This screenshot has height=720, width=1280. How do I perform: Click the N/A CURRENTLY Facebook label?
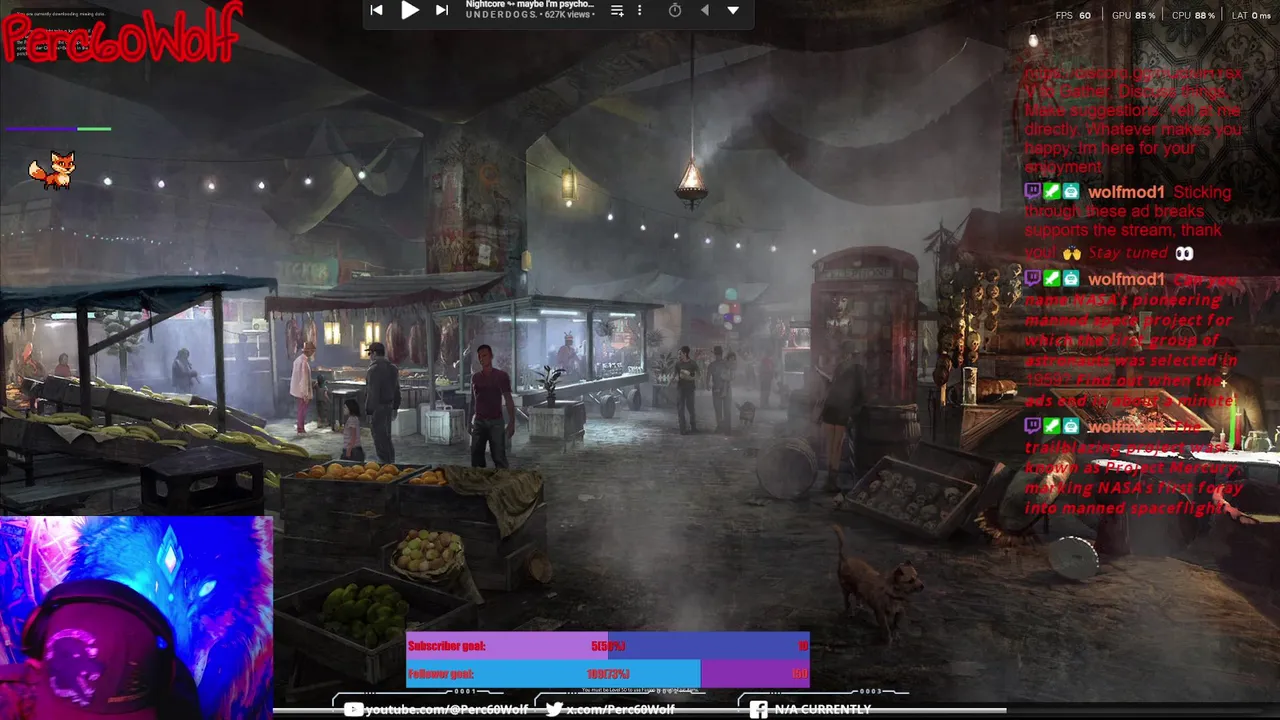click(x=823, y=709)
